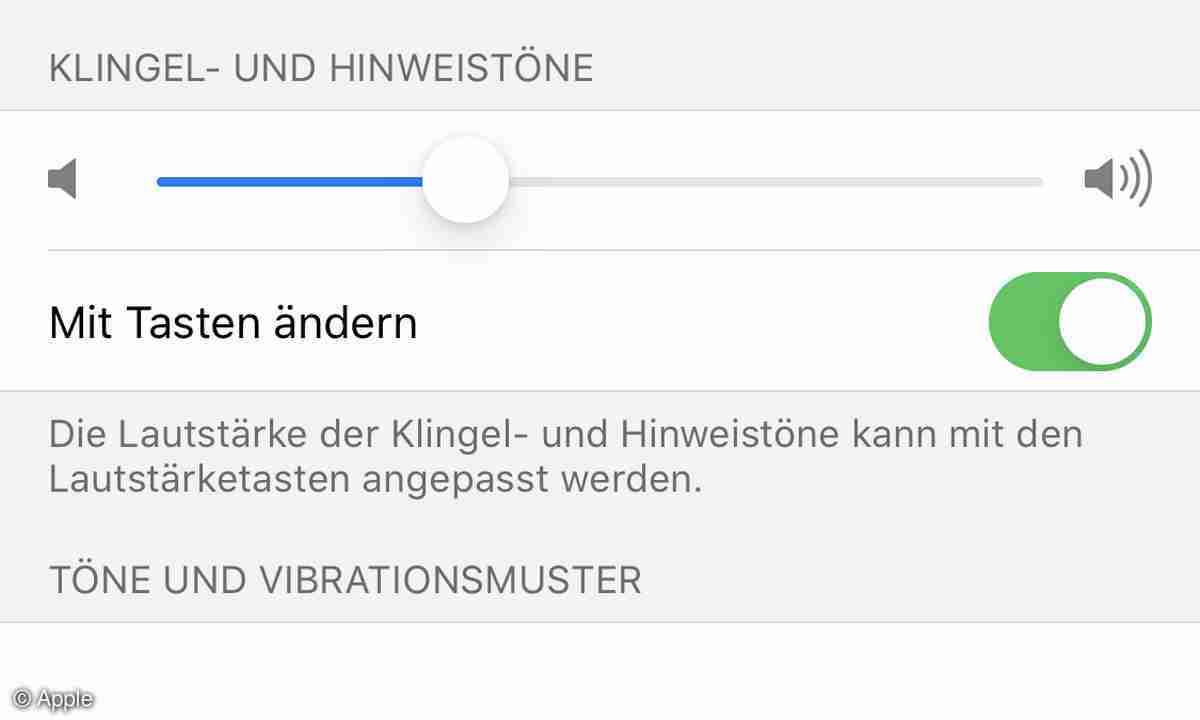This screenshot has height=720, width=1200.
Task: Click the white knob of the green toggle
Action: (x=1102, y=322)
